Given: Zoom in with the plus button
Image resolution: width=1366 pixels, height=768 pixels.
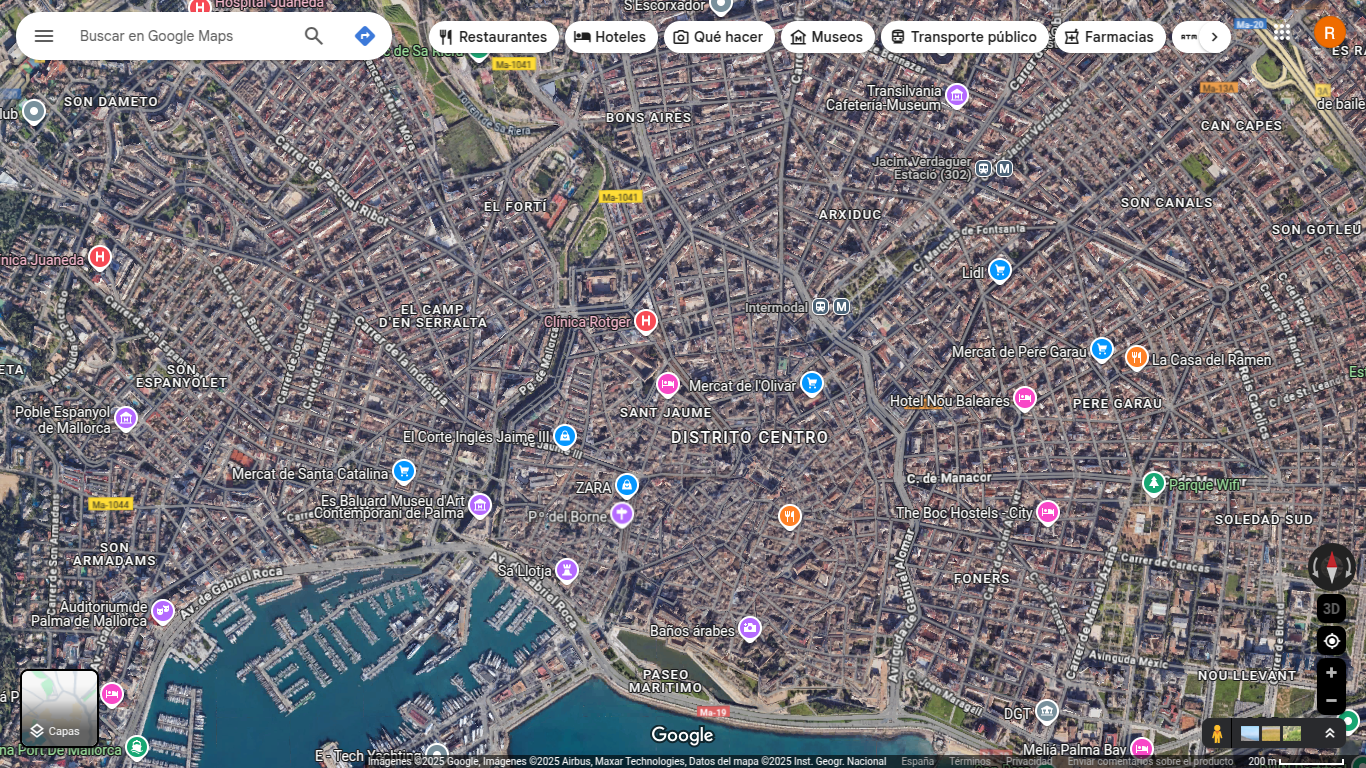Looking at the screenshot, I should pyautogui.click(x=1331, y=673).
